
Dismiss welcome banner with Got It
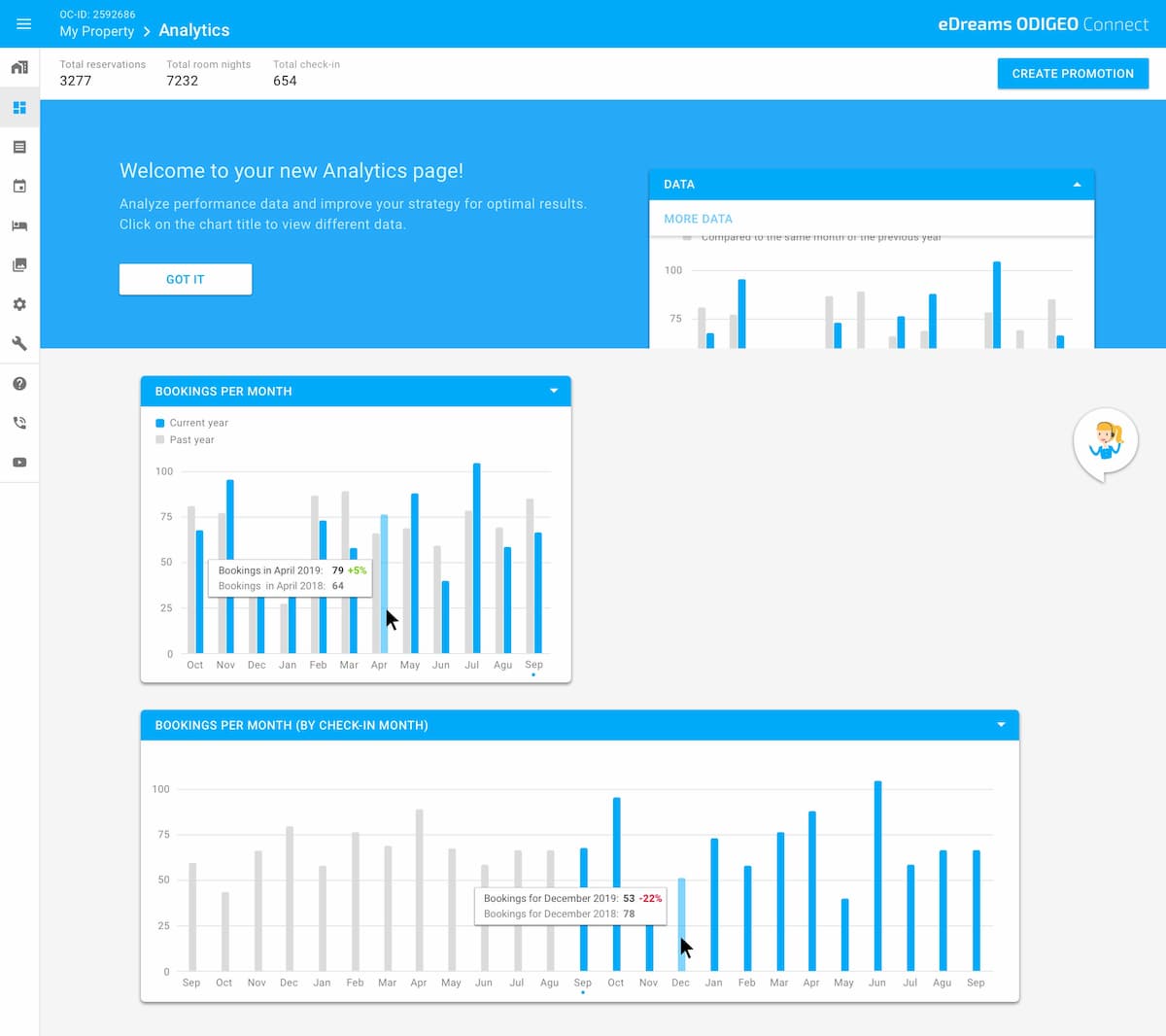coord(186,279)
